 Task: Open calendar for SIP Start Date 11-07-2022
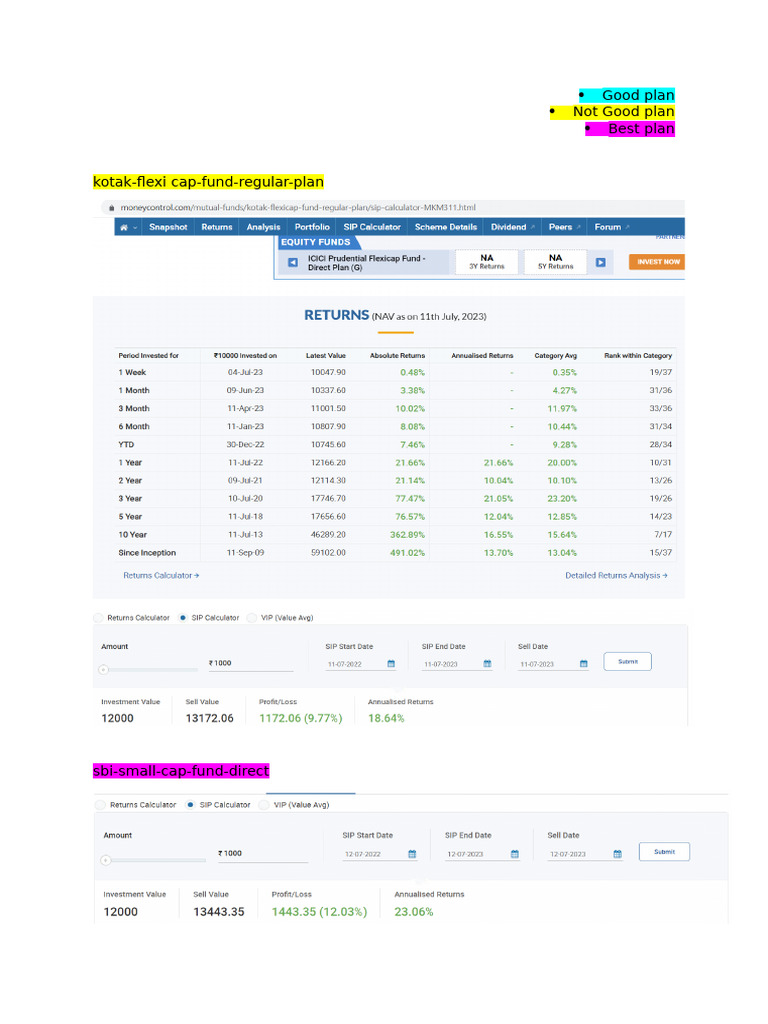[391, 664]
